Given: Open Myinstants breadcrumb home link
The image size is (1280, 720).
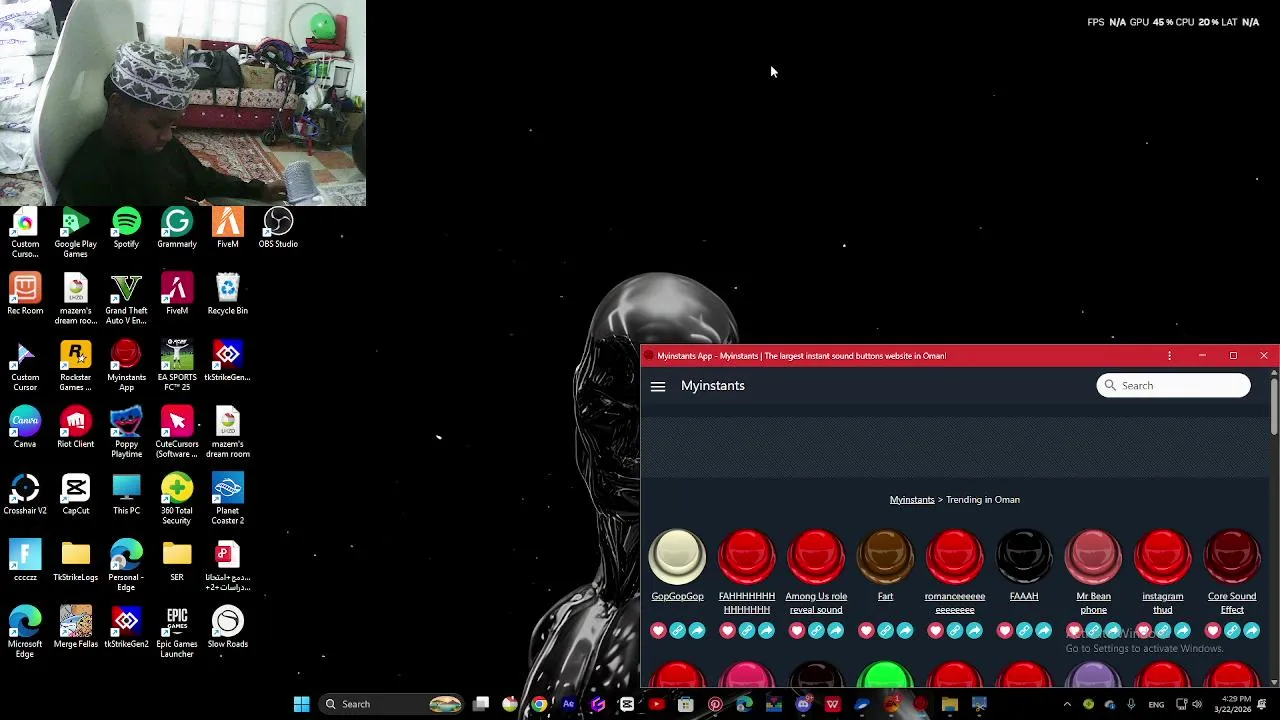Looking at the screenshot, I should pos(912,500).
